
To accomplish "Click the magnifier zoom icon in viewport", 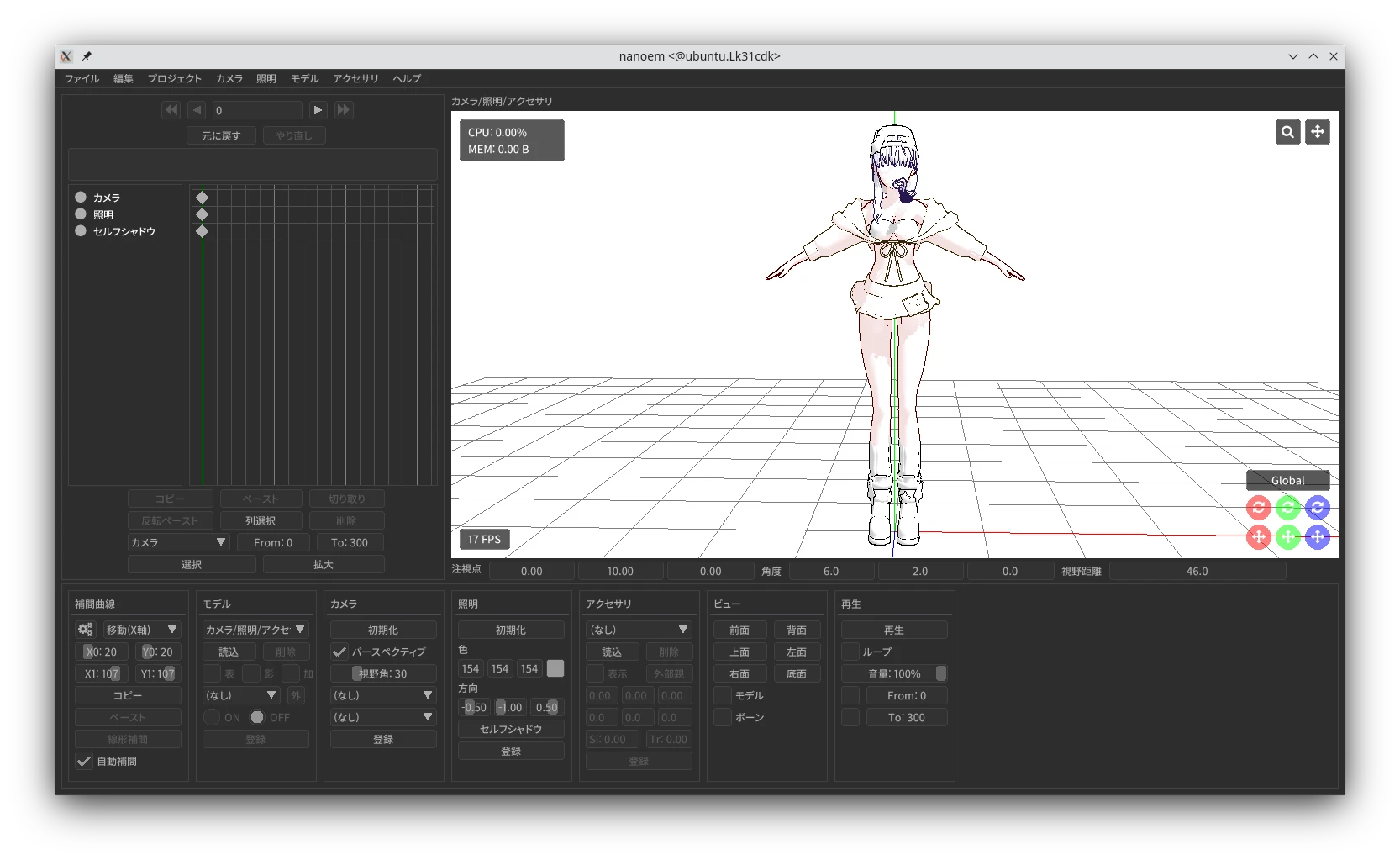I will [1287, 132].
